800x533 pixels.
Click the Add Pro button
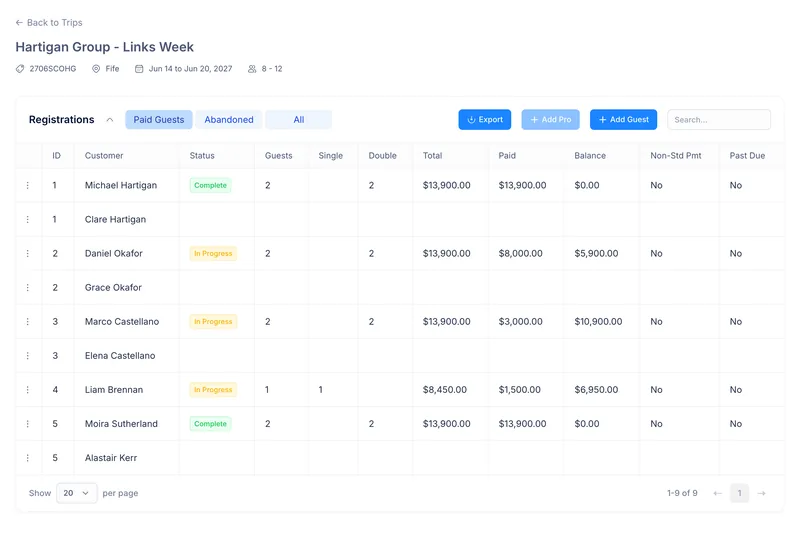(551, 119)
